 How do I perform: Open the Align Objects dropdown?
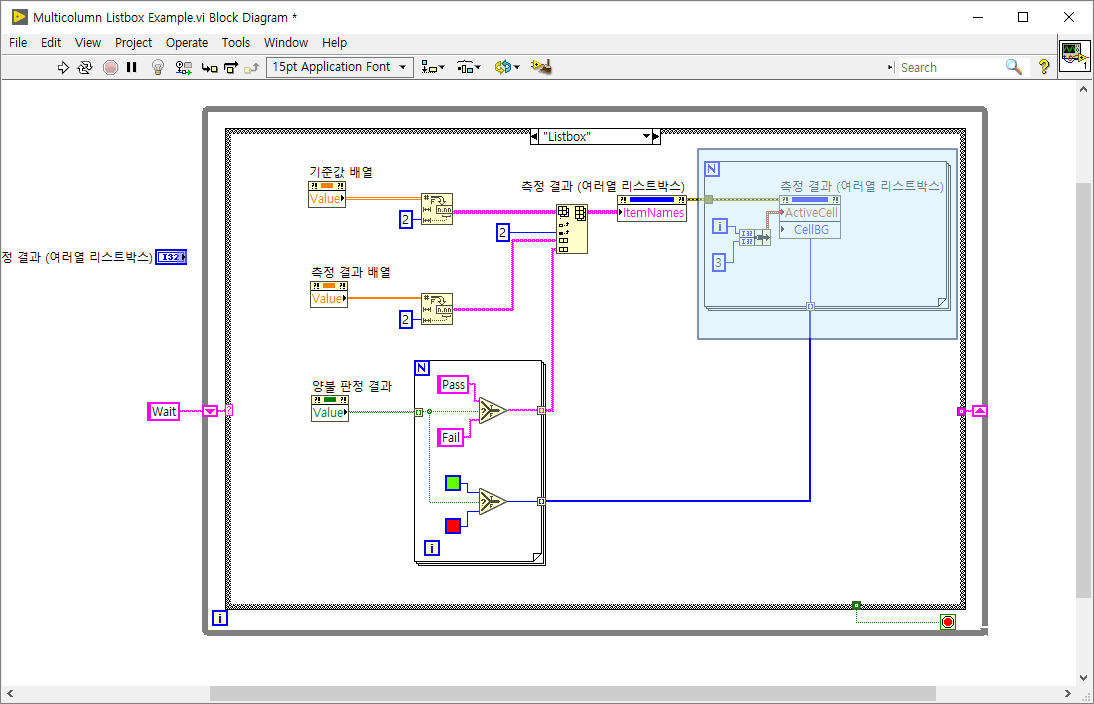[x=433, y=68]
